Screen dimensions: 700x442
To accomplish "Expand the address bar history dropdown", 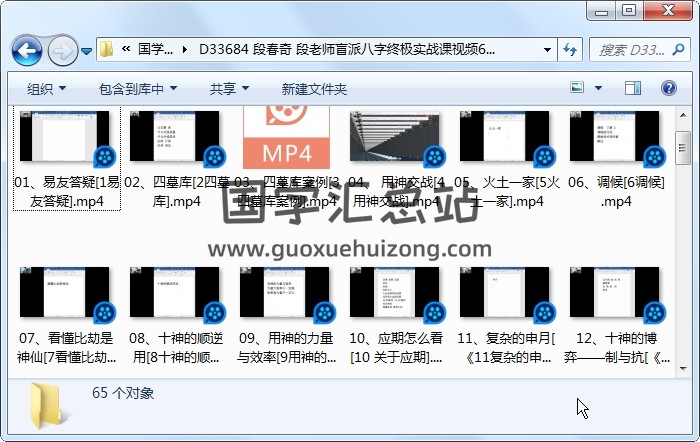I will 547,49.
